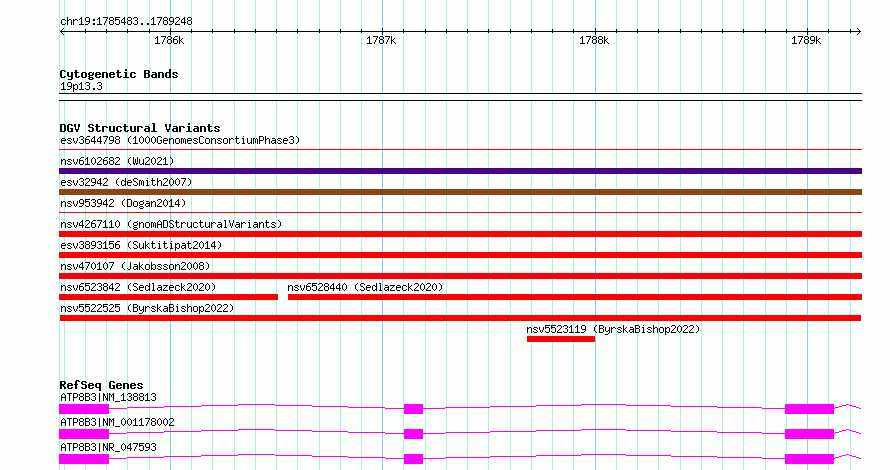Click the leftmost exon of ATP8B3|NM_138813
Image resolution: width=890 pixels, height=470 pixels.
[x=84, y=409]
